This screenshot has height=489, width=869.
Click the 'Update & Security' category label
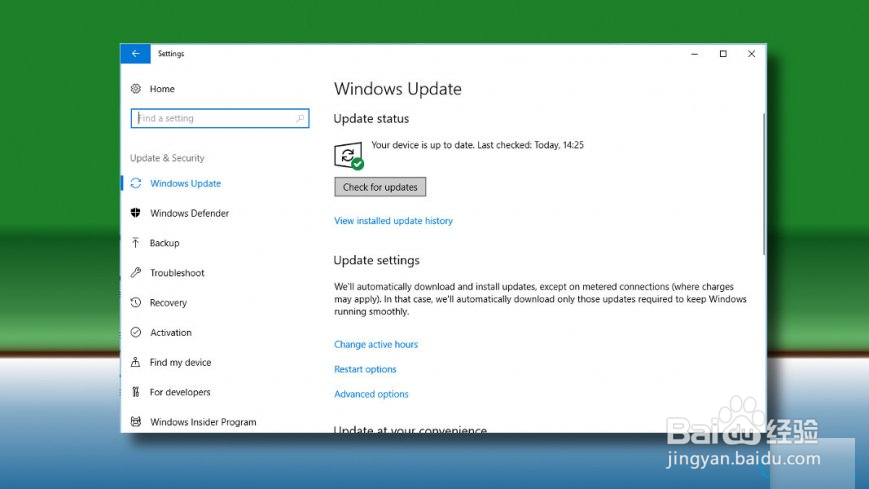pos(167,158)
